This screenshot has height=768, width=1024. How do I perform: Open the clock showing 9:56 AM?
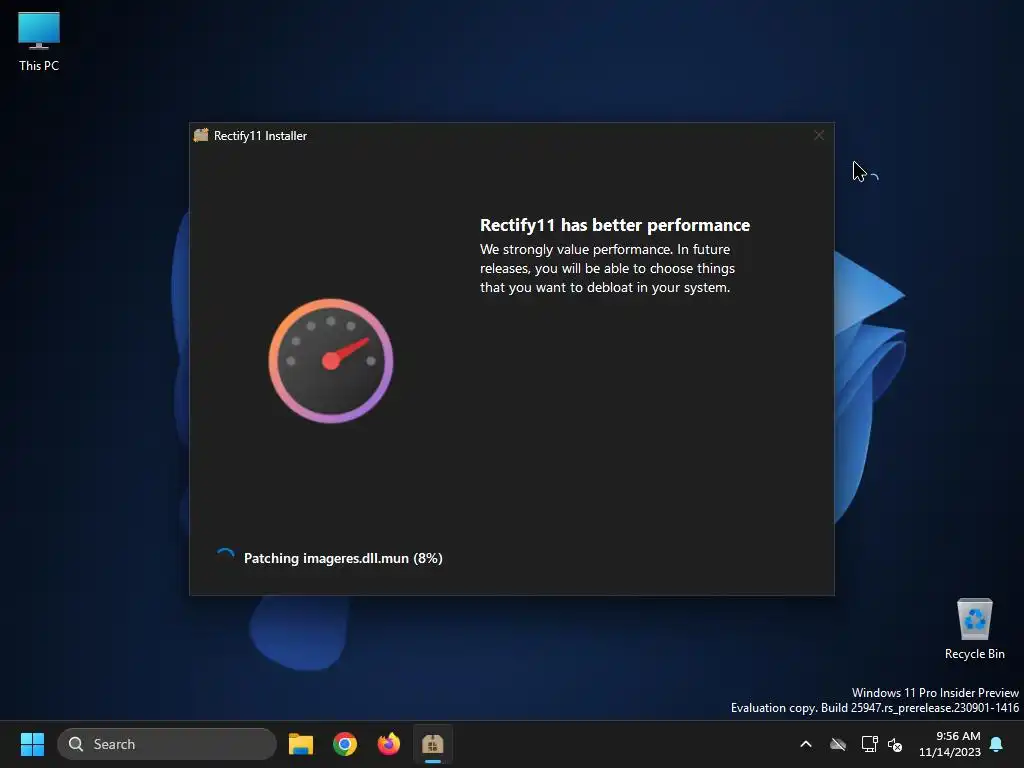click(x=950, y=744)
